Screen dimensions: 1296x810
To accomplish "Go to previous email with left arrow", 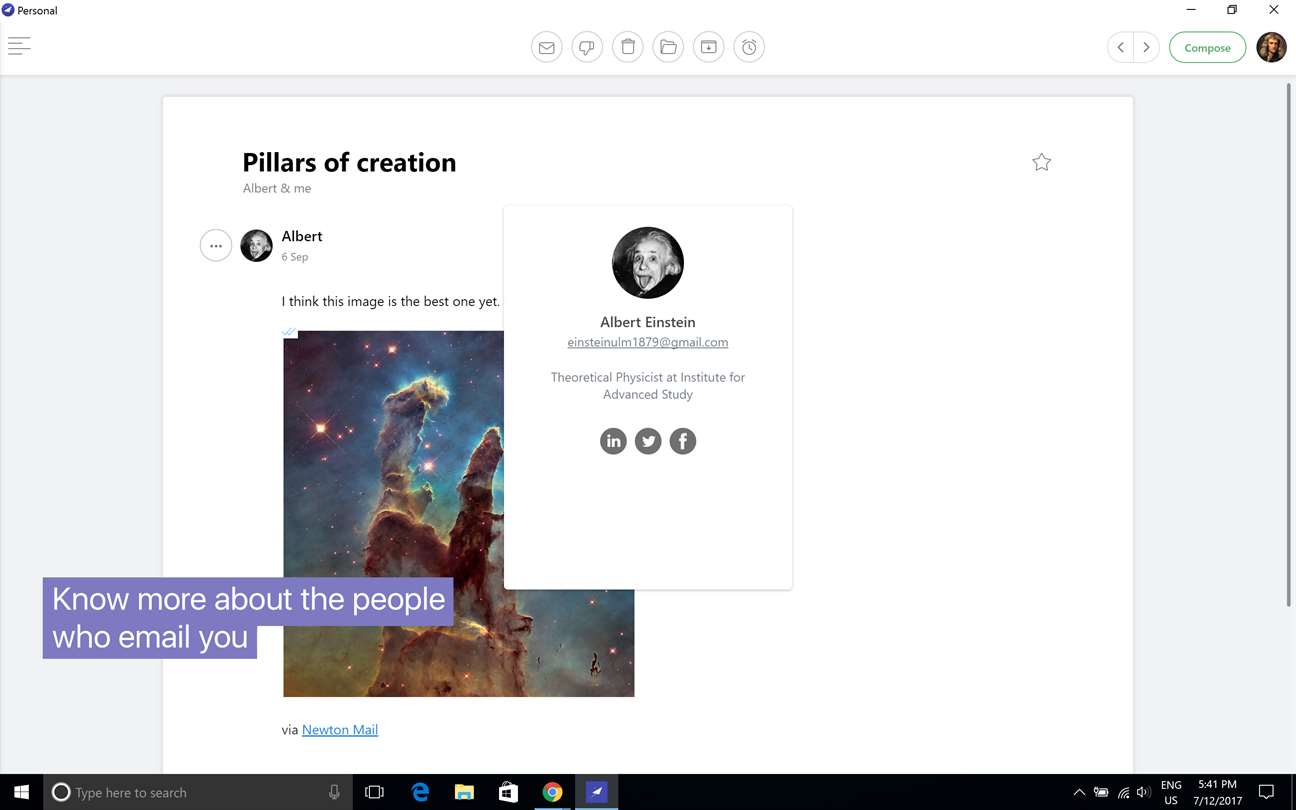I will [1121, 47].
